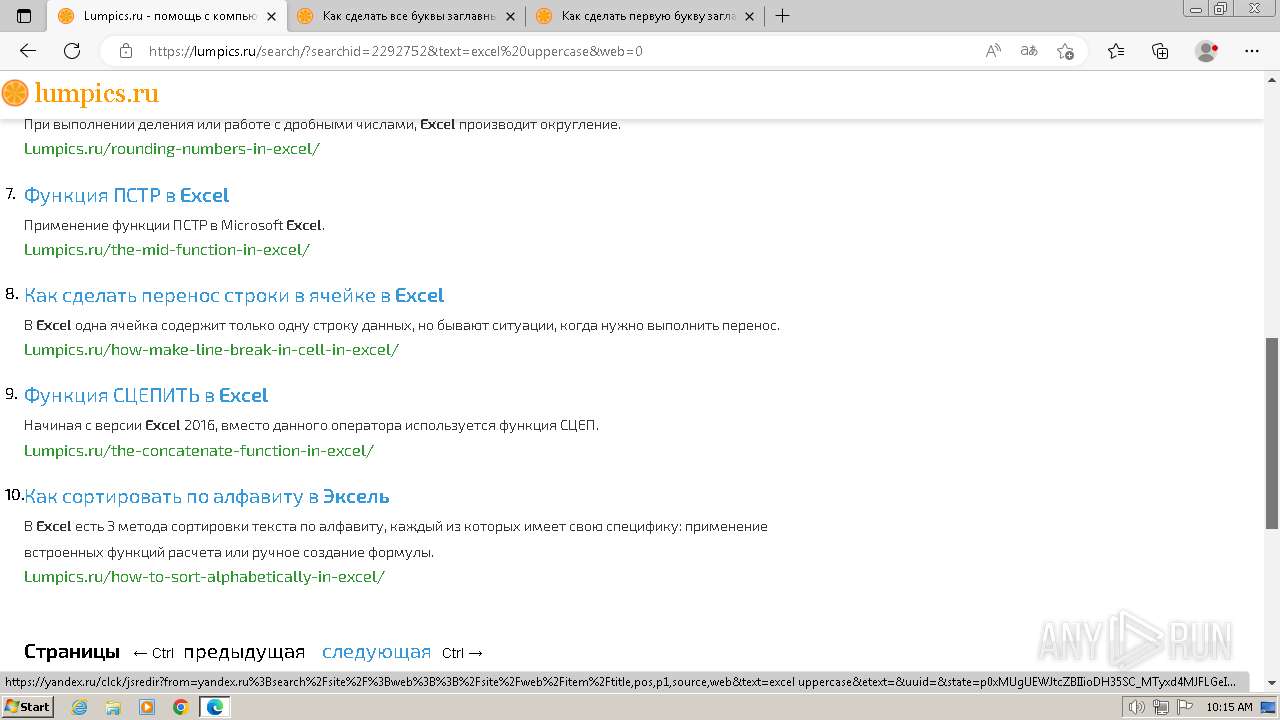Click scrollbar down arrow
The height and width of the screenshot is (720, 1280).
(1272, 683)
